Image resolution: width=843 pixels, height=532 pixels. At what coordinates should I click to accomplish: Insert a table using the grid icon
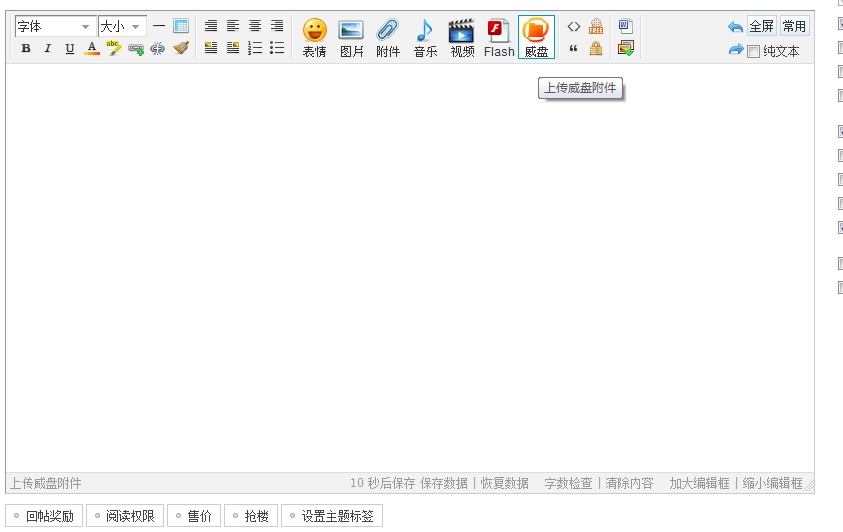tap(181, 26)
